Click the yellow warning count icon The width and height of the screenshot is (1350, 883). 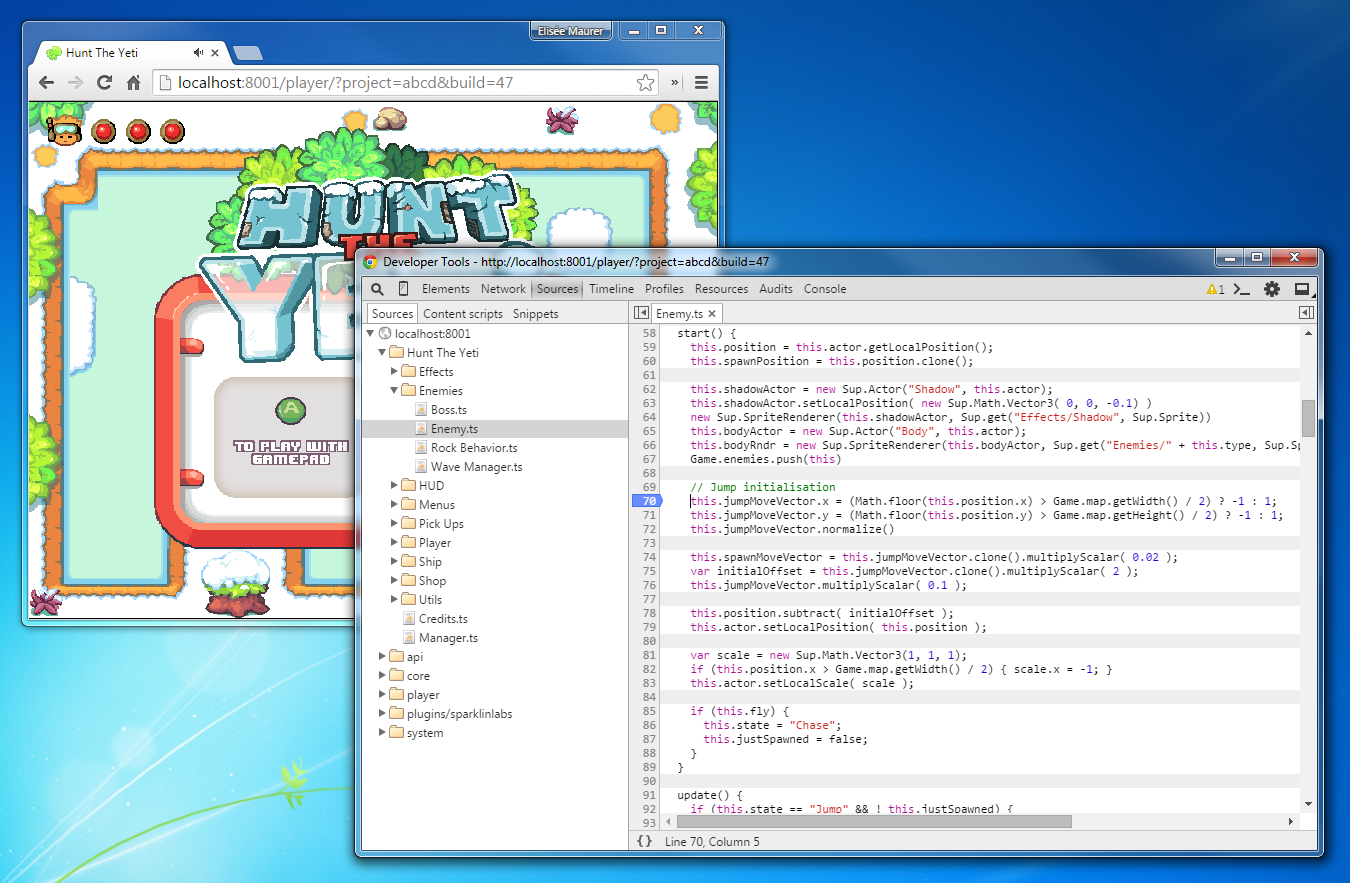(x=1214, y=289)
